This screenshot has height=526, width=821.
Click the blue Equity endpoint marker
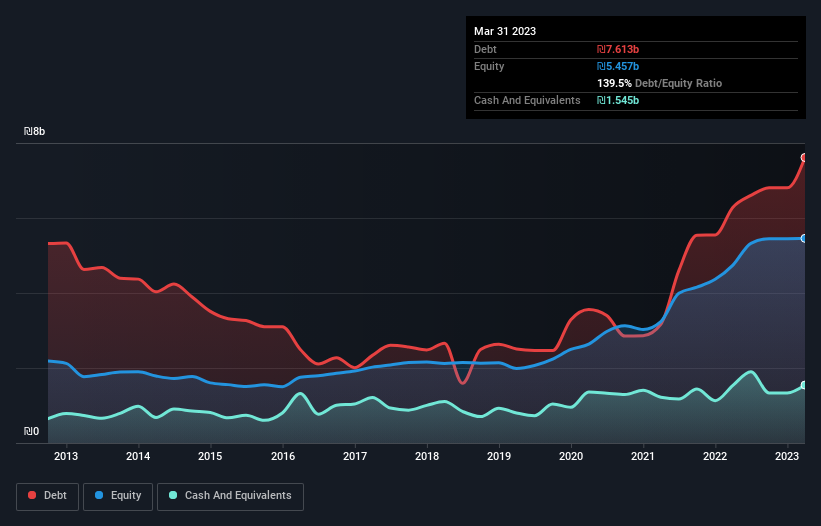(803, 238)
